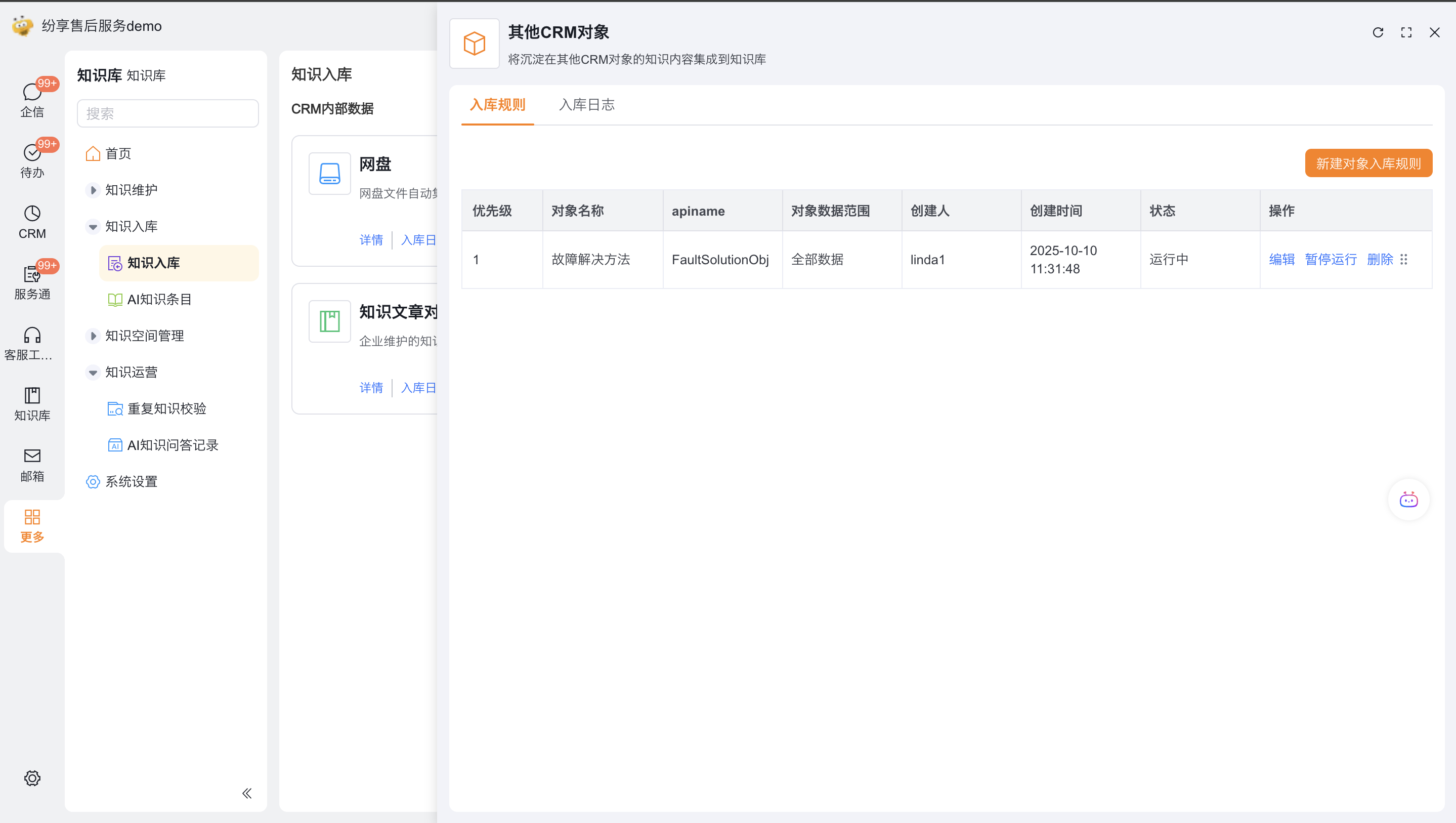The image size is (1456, 823).
Task: Collapse the 知识入库 tree node
Action: click(x=93, y=227)
